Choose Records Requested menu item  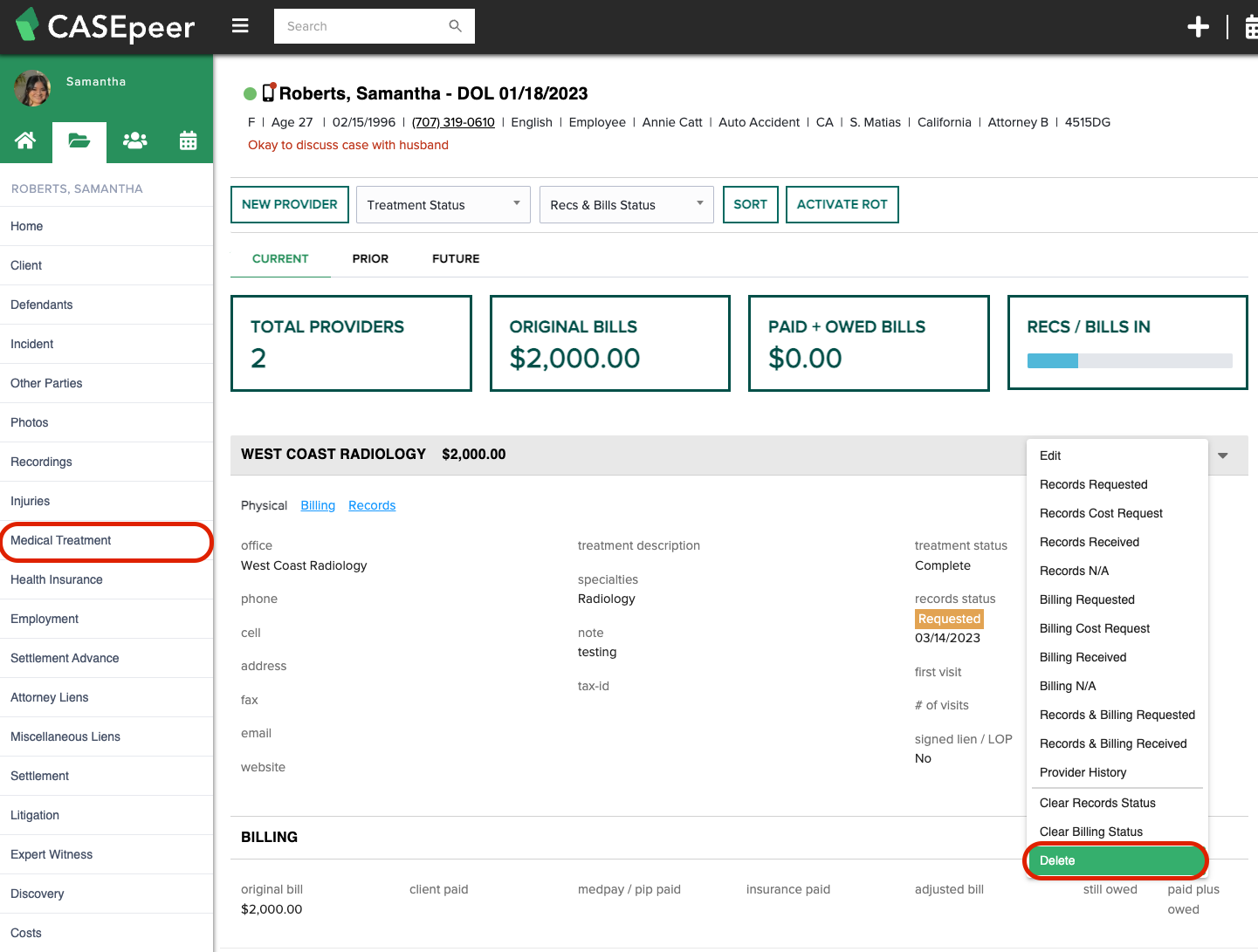tap(1117, 484)
